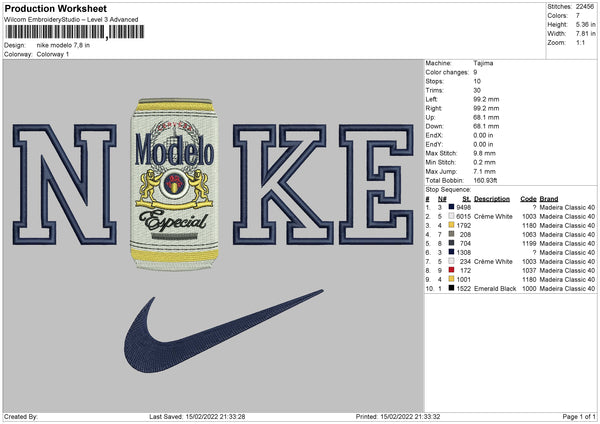Click the Modelo Especial can in the preview
The image size is (600, 424).
click(174, 184)
